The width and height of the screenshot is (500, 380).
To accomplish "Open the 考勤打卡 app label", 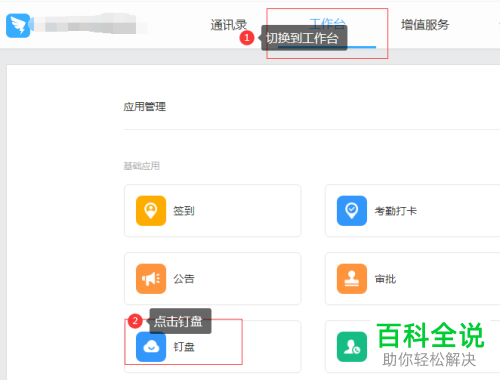I will [x=396, y=211].
